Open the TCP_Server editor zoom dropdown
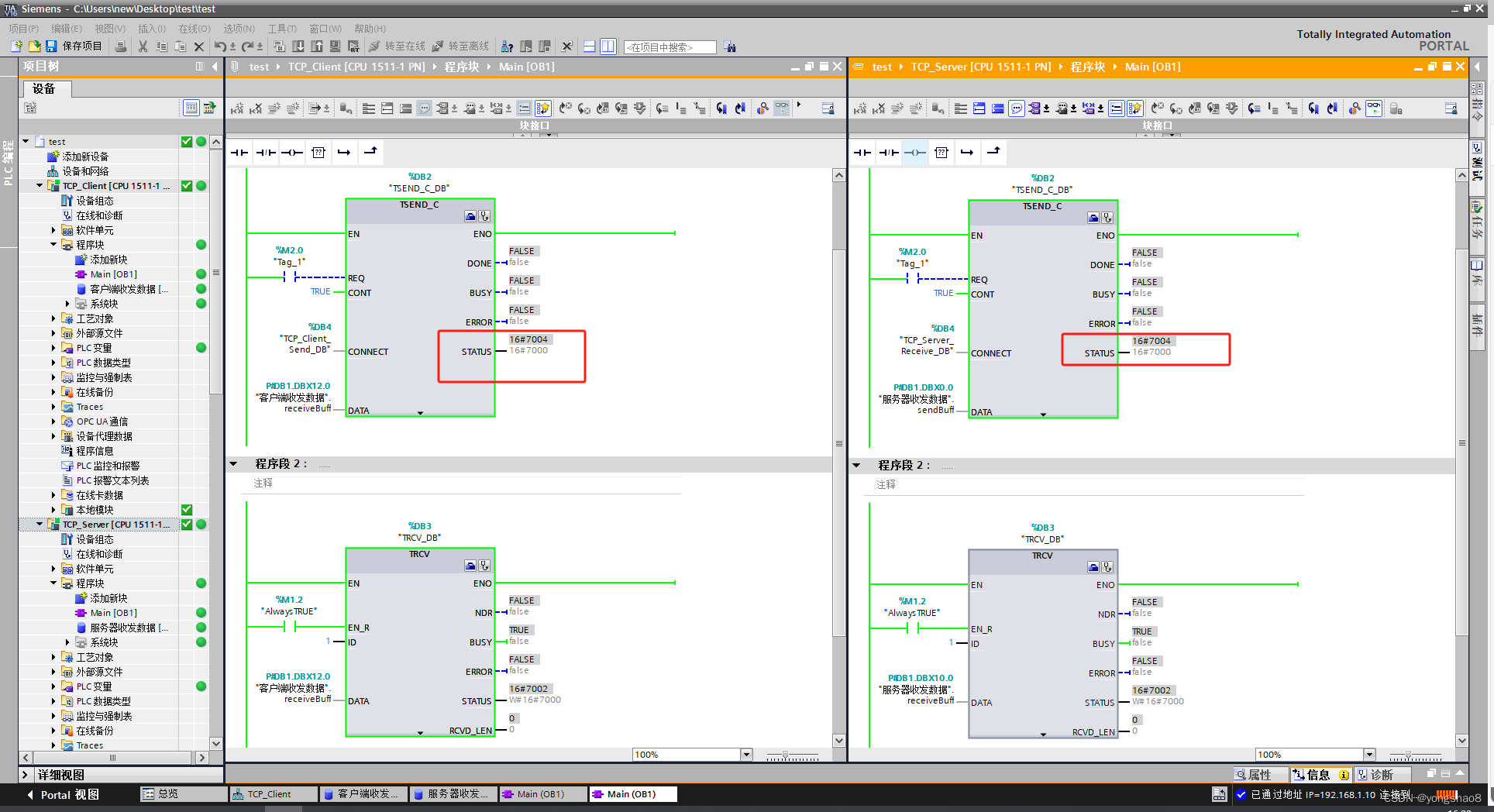1494x812 pixels. (x=1369, y=755)
